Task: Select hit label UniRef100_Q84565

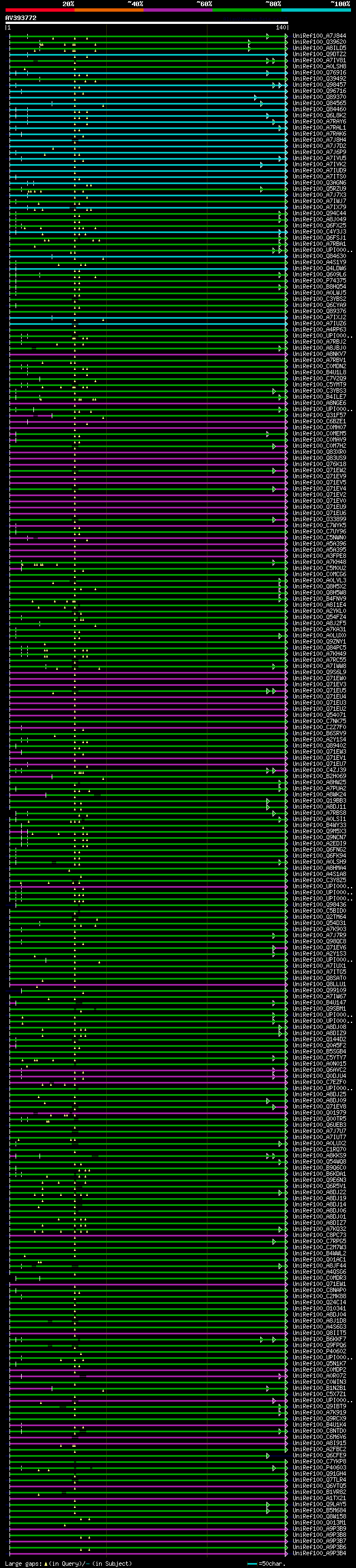Action: [x=319, y=103]
